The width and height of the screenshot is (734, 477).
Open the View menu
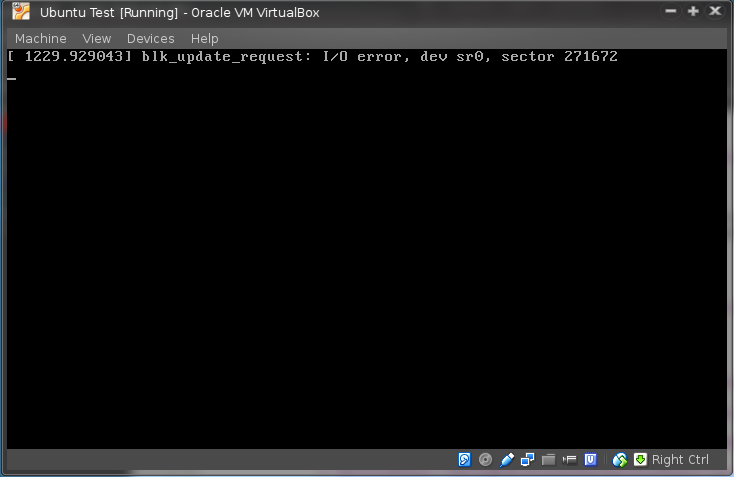click(x=96, y=38)
